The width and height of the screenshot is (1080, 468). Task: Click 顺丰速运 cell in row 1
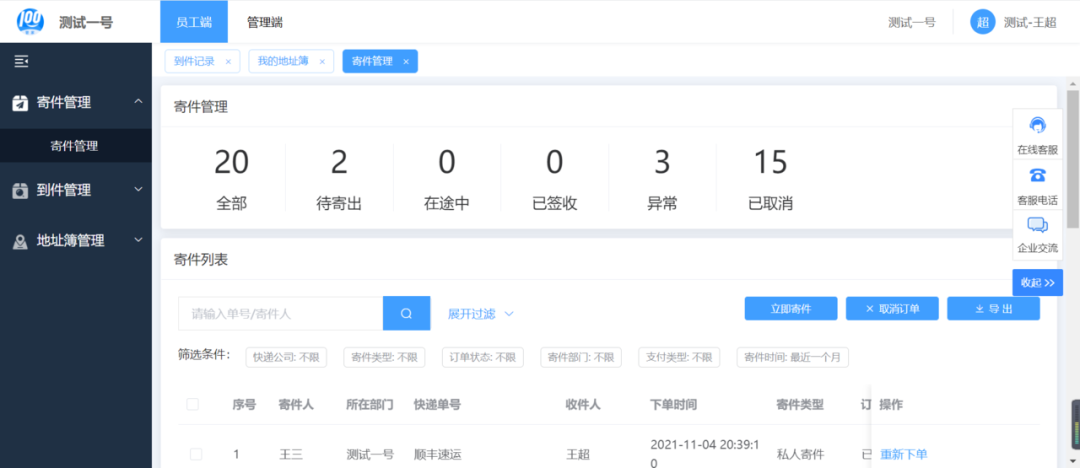coord(437,454)
